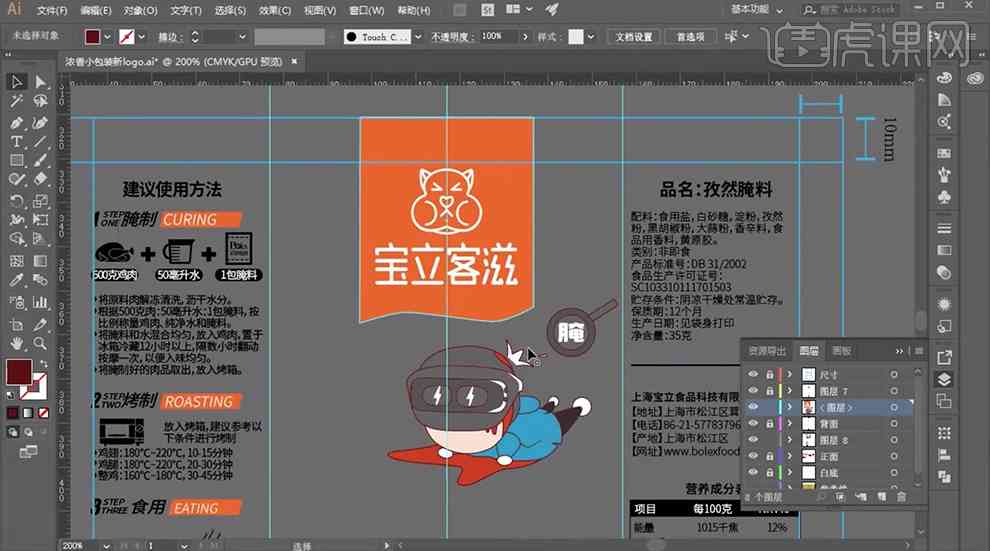This screenshot has height=551, width=990.
Task: Select the Paintbrush tool
Action: (40, 160)
